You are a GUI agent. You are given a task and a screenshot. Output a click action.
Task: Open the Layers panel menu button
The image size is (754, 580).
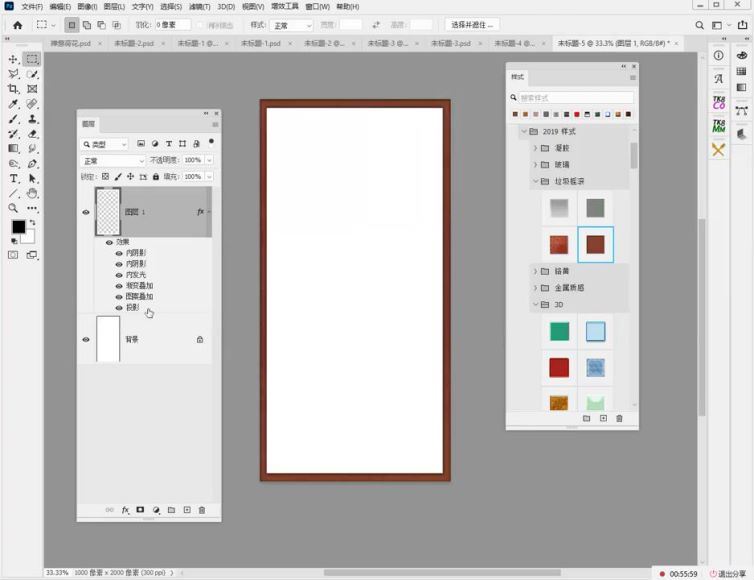[215, 125]
